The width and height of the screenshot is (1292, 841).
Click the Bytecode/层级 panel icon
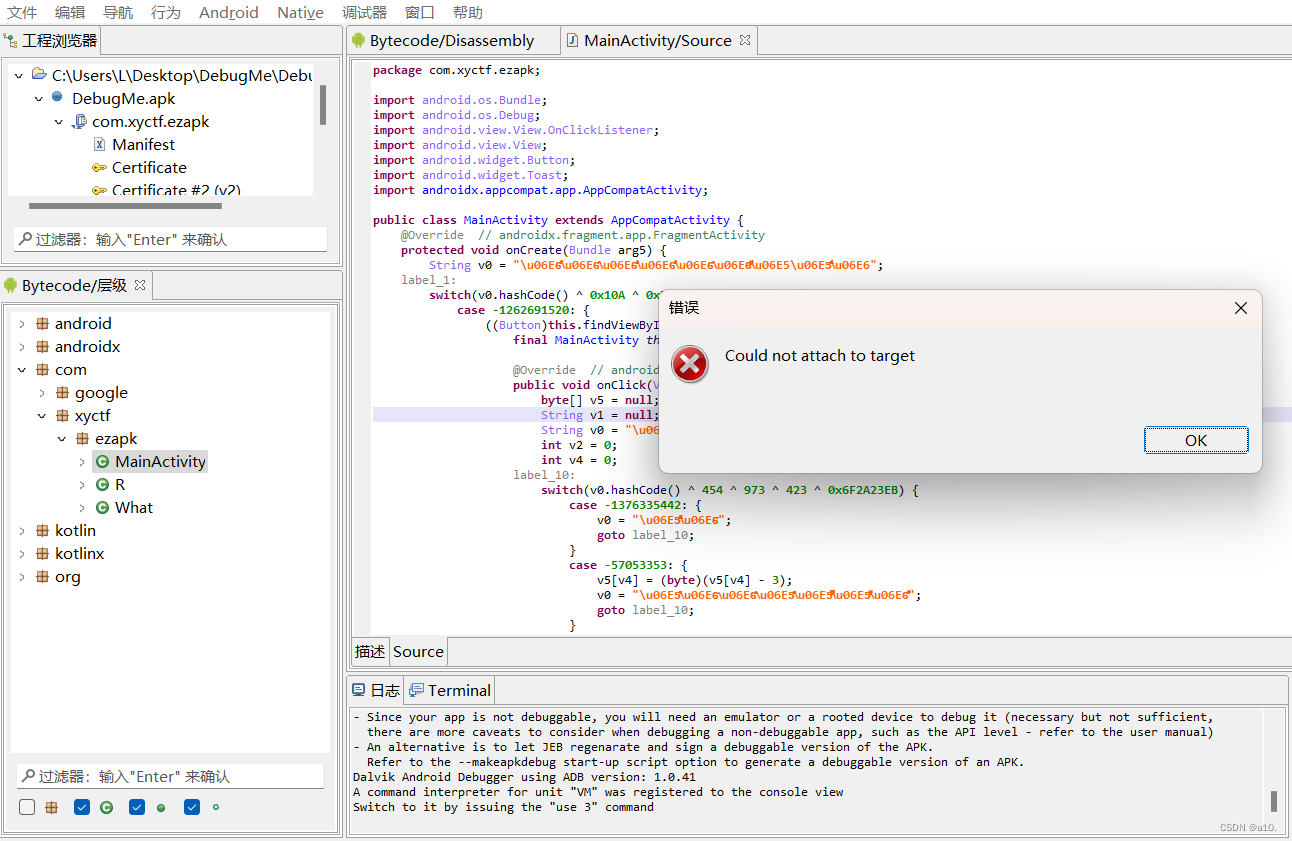(x=10, y=284)
